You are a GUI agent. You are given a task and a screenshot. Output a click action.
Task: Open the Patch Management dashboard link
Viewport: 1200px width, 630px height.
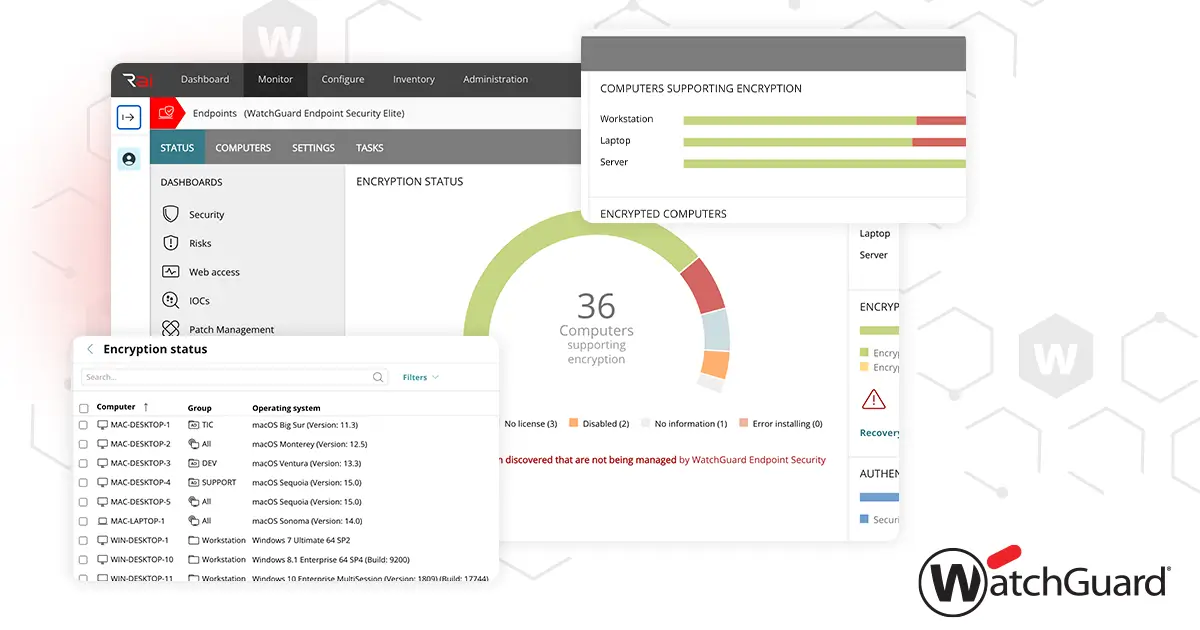[231, 330]
